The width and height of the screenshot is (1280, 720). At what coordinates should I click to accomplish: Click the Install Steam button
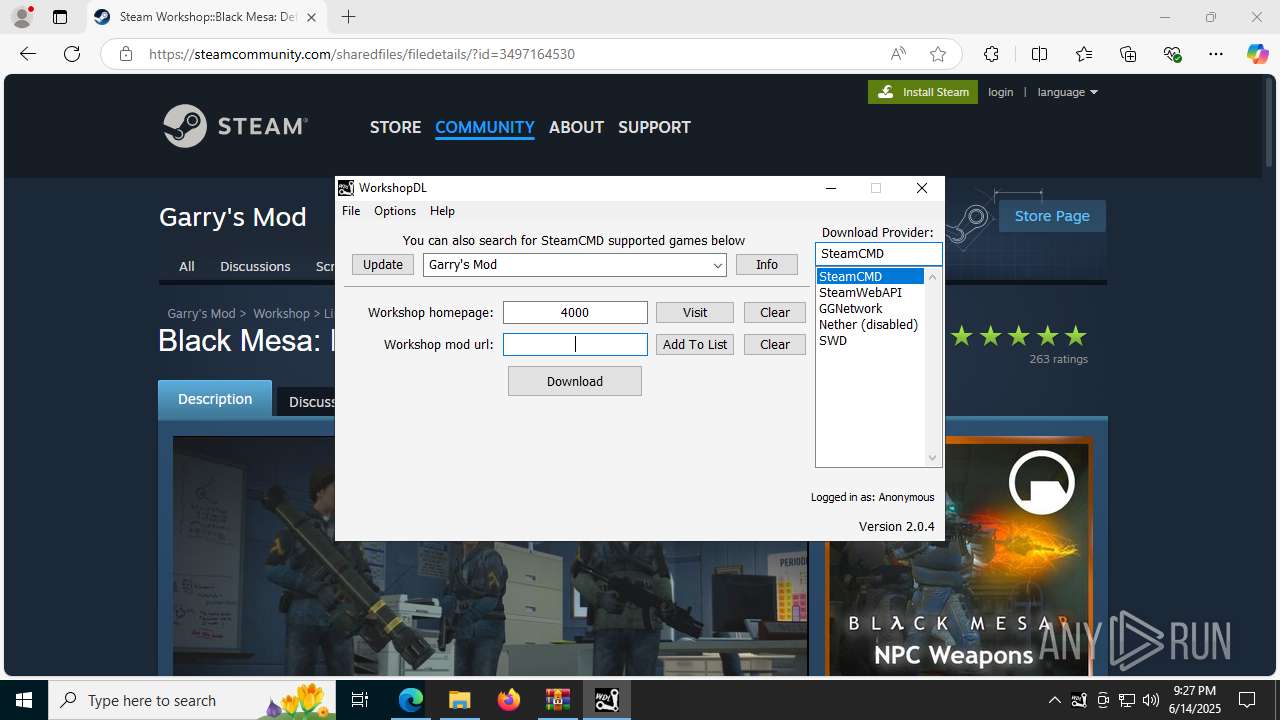pos(923,92)
